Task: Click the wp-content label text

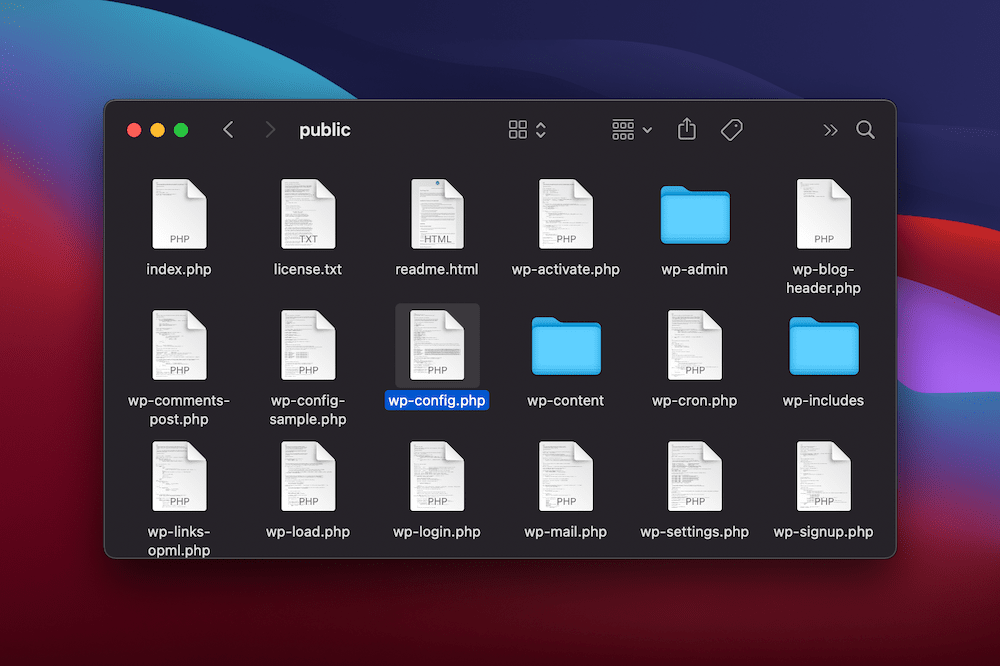Action: point(566,401)
